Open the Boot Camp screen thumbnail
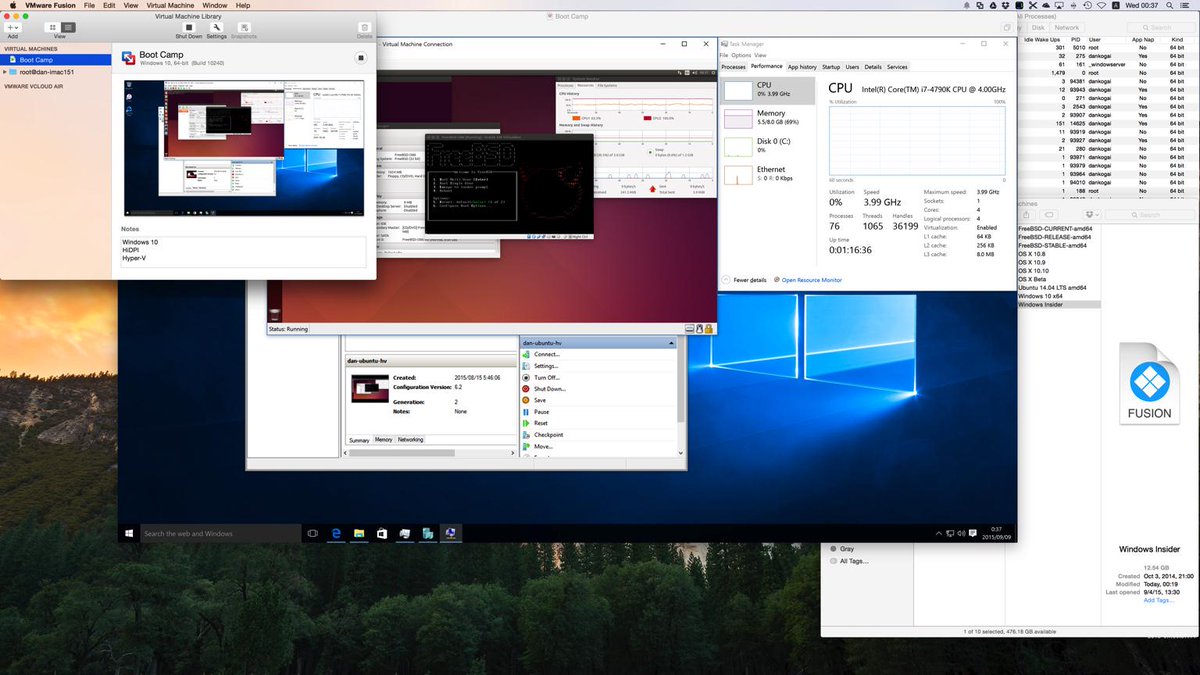The image size is (1200, 675). 244,148
